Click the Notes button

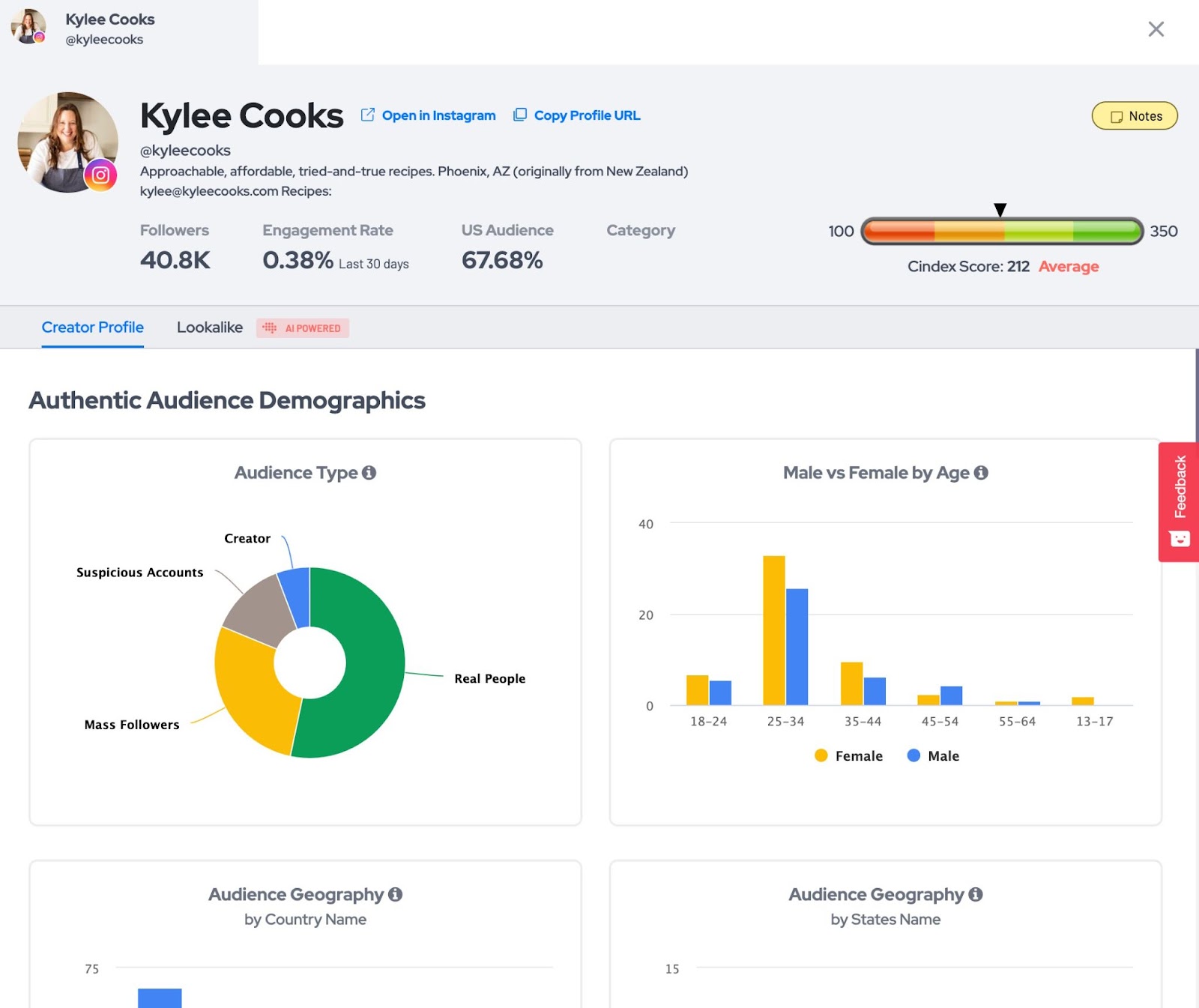1135,116
